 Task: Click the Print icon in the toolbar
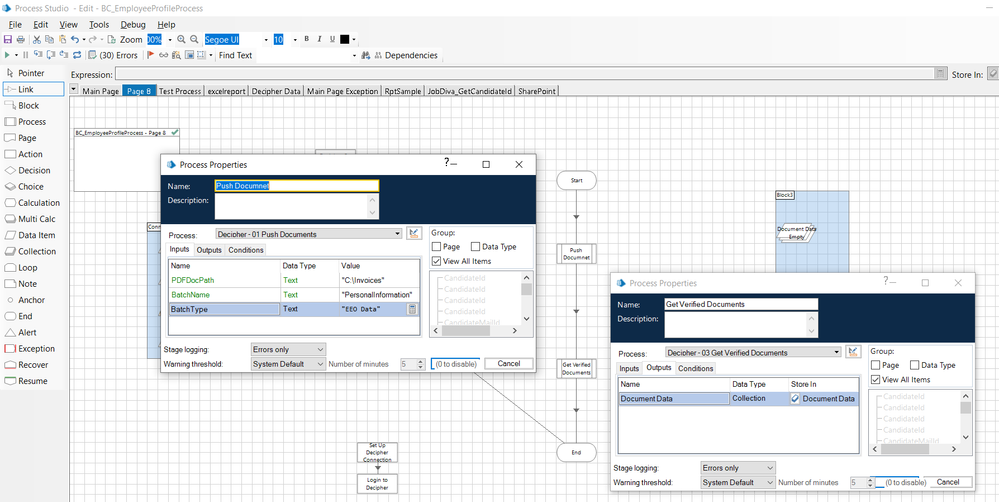click(22, 40)
